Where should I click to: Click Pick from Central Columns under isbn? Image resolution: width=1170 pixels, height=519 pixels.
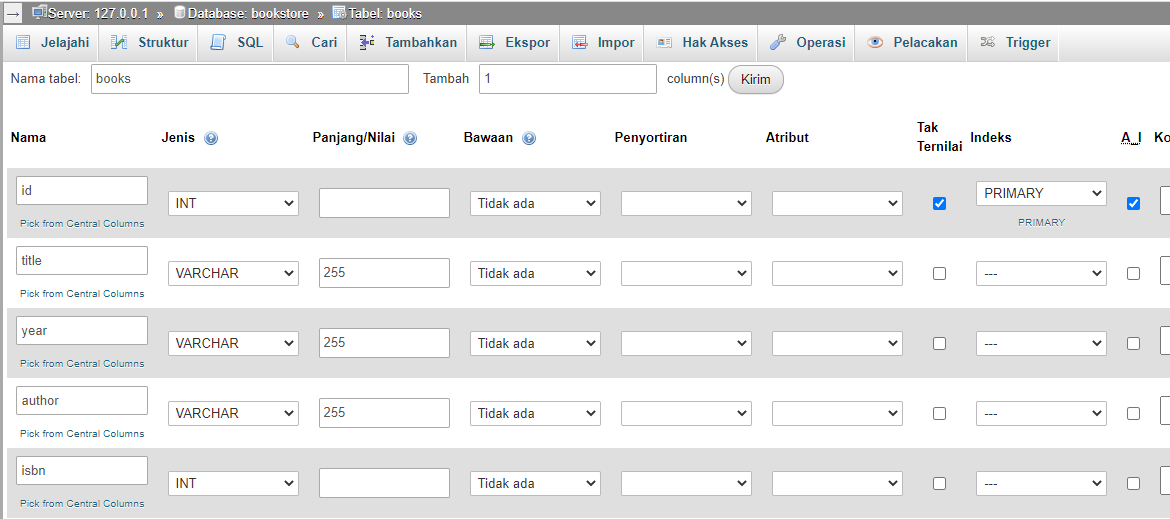pyautogui.click(x=82, y=503)
